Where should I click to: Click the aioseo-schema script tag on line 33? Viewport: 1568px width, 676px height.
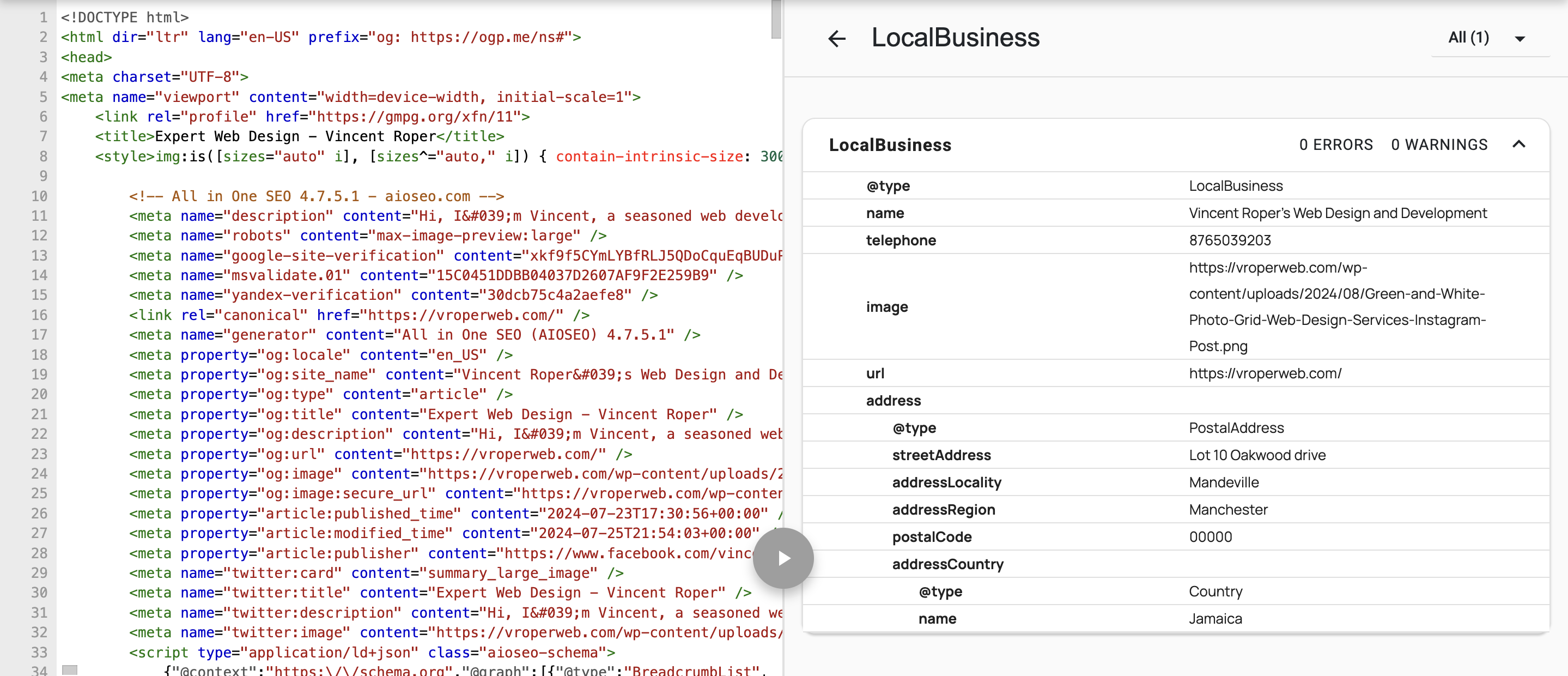click(372, 652)
